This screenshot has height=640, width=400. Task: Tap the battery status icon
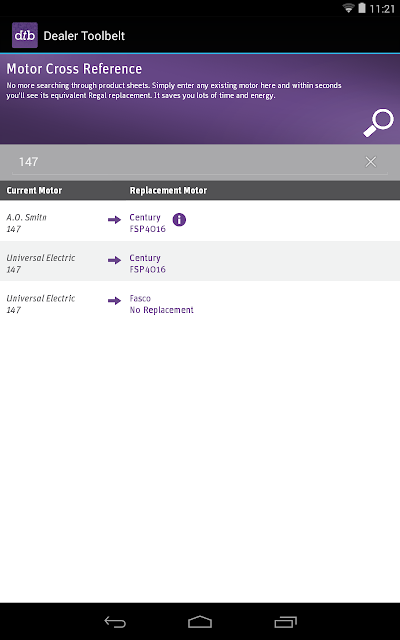[x=362, y=8]
